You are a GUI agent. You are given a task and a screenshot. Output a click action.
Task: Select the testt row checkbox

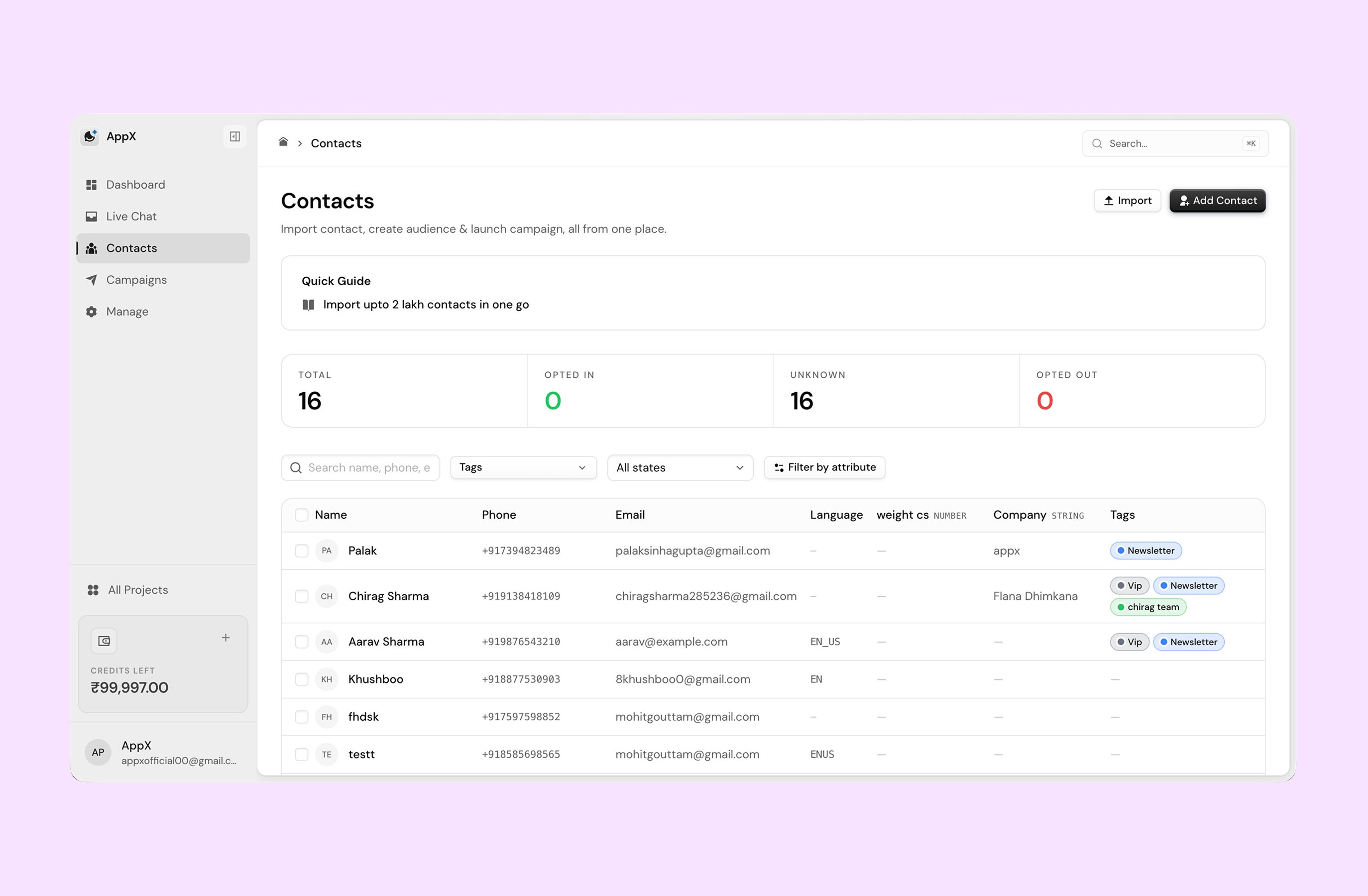click(302, 754)
